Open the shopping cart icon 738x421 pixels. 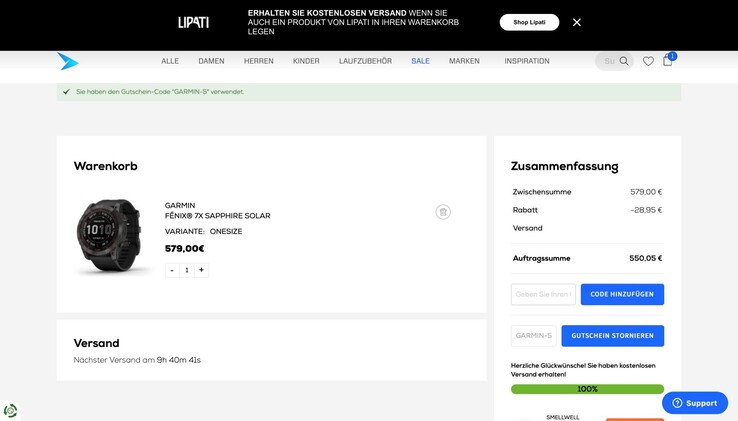(668, 60)
